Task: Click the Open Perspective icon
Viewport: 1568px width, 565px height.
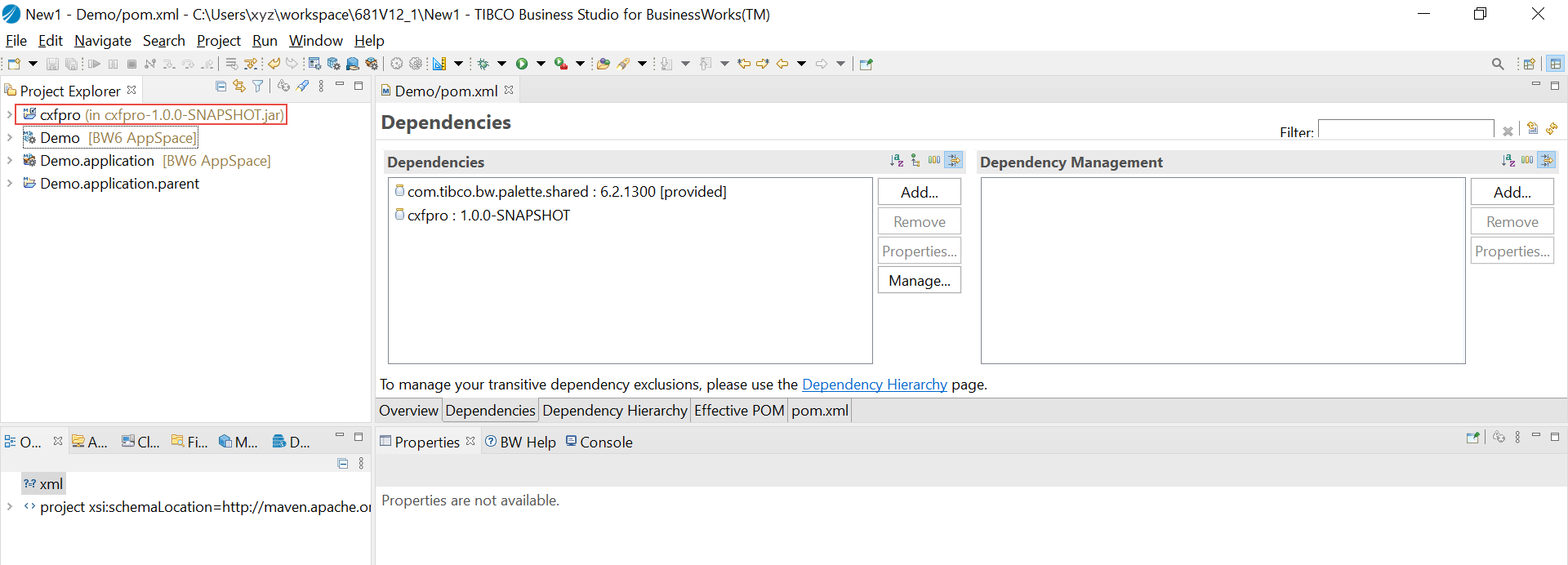Action: [x=1530, y=64]
